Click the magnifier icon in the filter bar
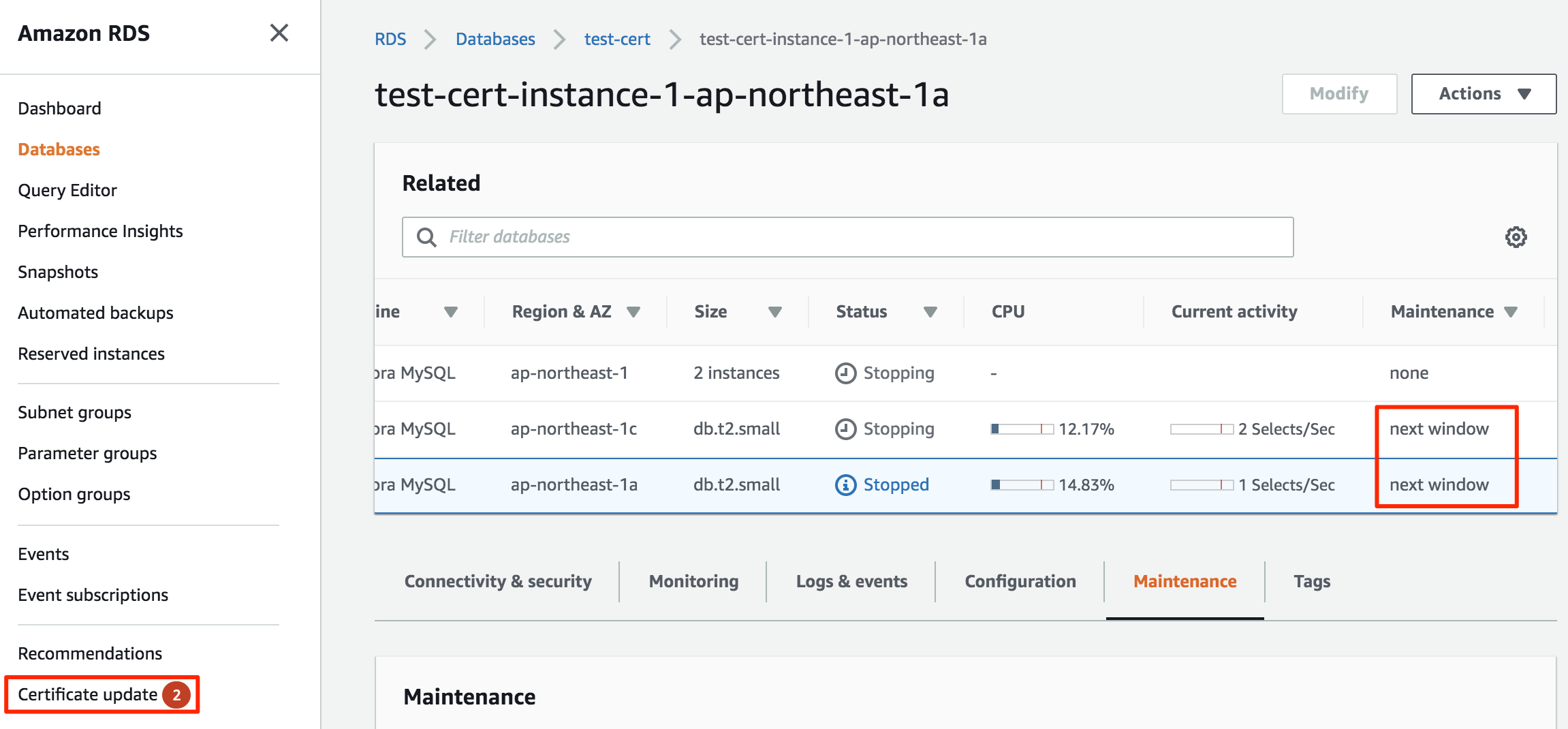 coord(426,236)
